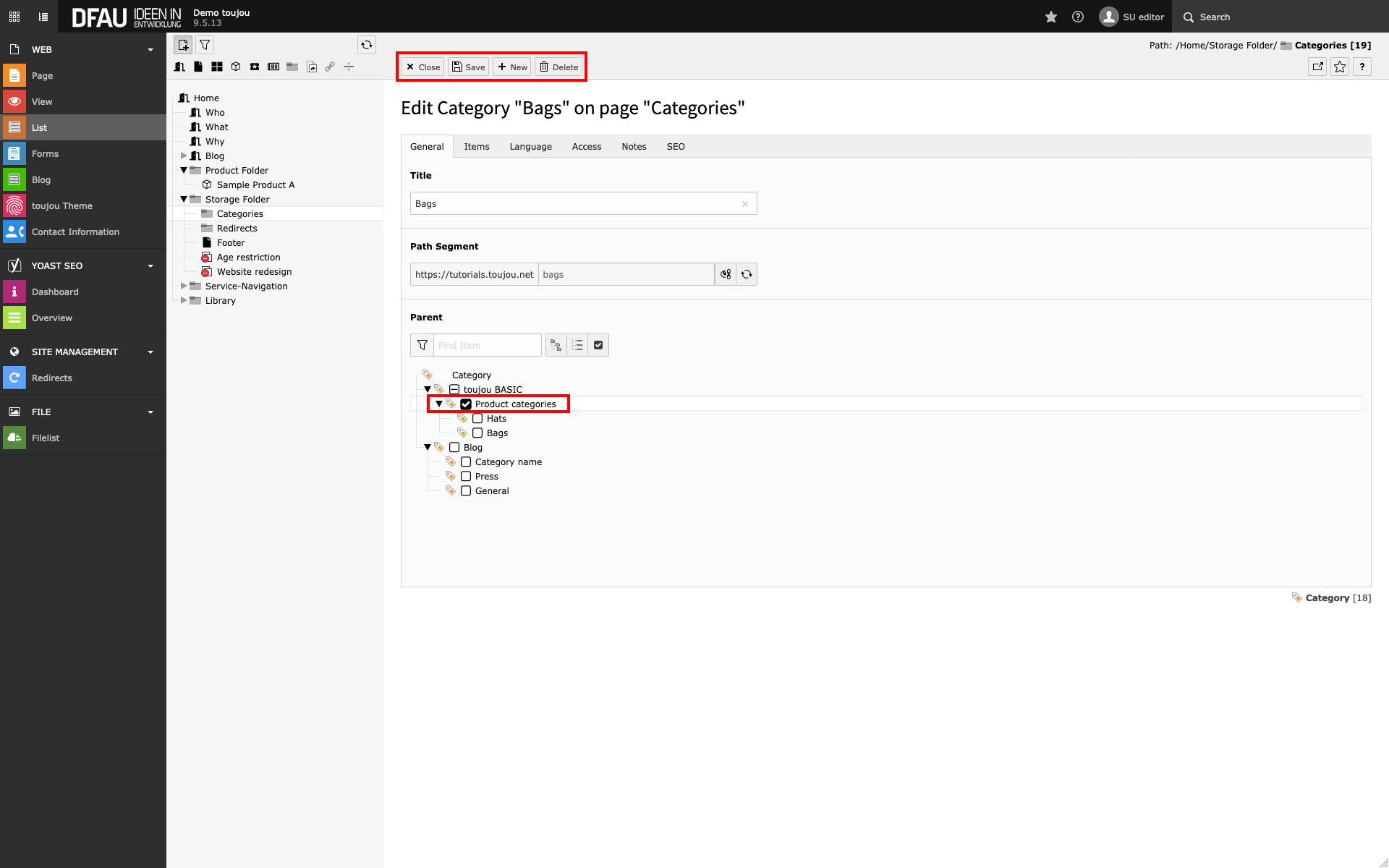Screen dimensions: 1389x868
Task: Open the toujou Theme module
Action: [61, 205]
